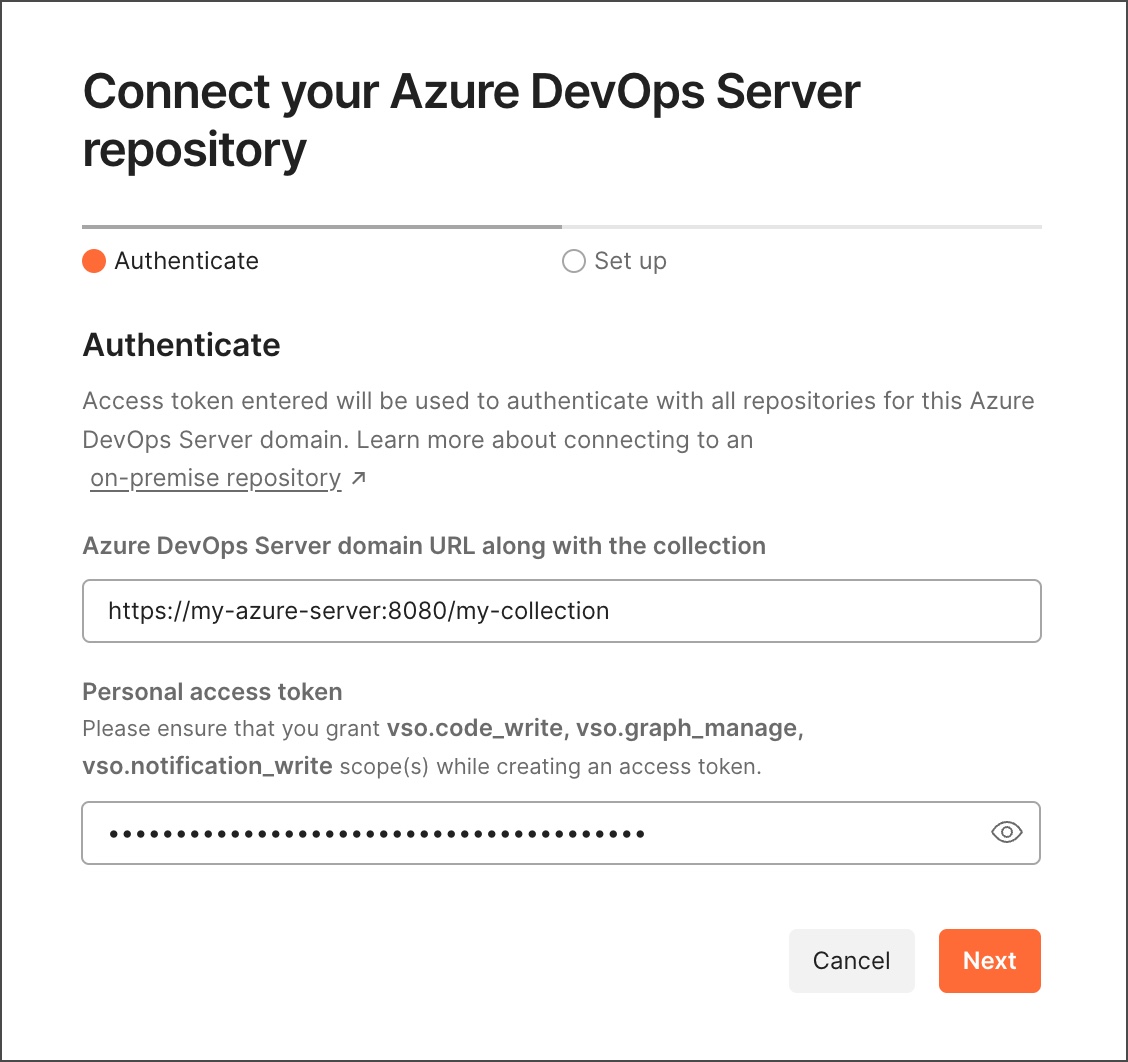Switch to the Authenticate step label

186,262
